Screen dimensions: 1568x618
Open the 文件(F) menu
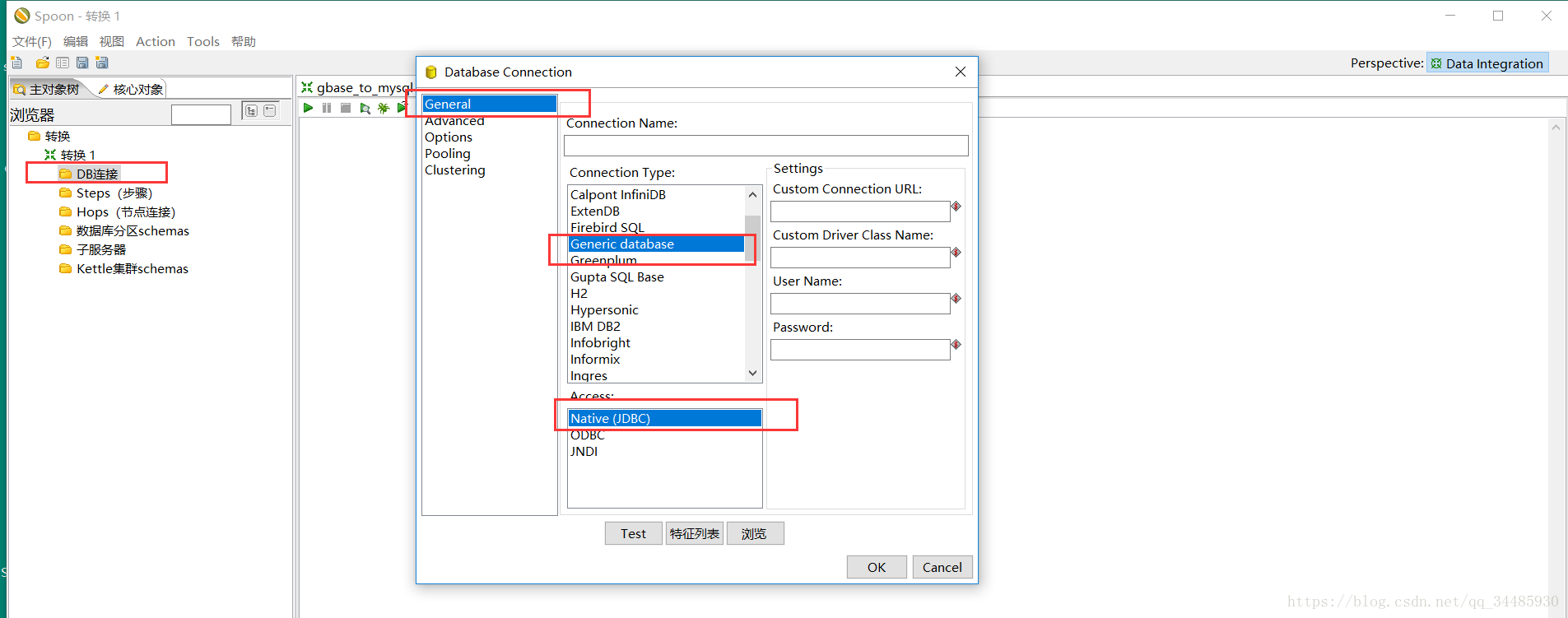point(32,41)
